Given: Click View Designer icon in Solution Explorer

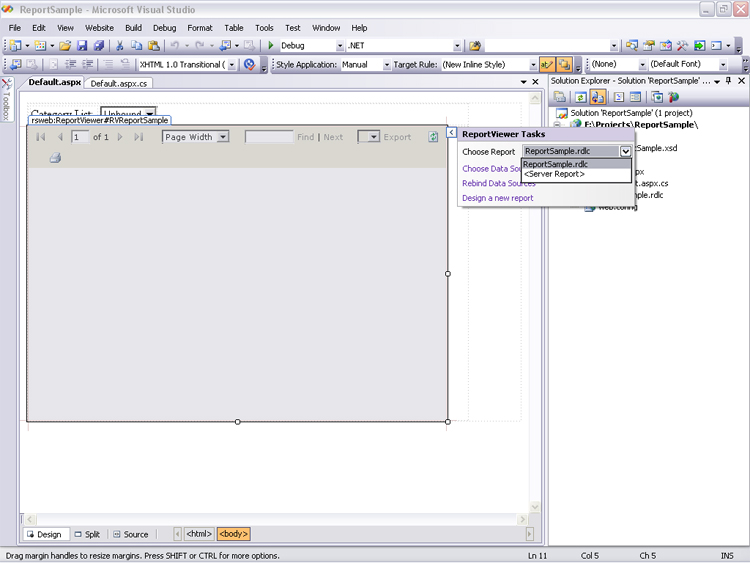Looking at the screenshot, I should pyautogui.click(x=635, y=97).
